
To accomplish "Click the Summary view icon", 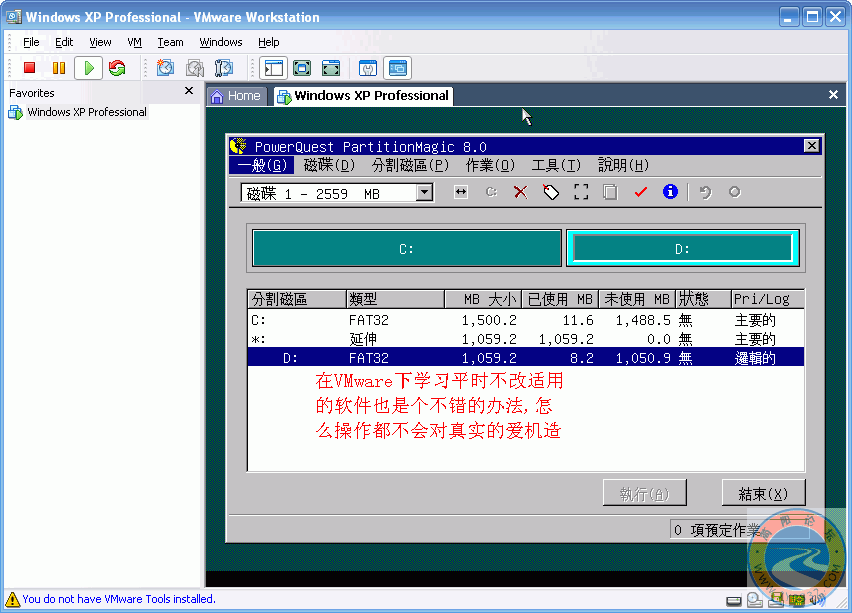I will (368, 68).
